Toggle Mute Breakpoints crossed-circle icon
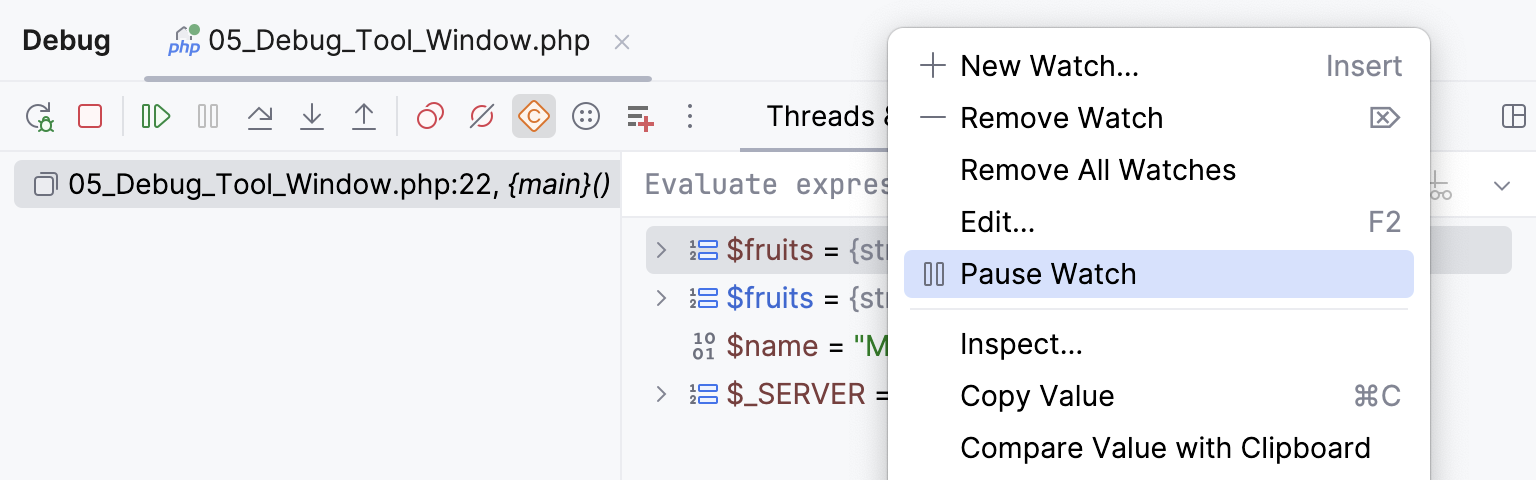The image size is (1536, 480). tap(482, 117)
